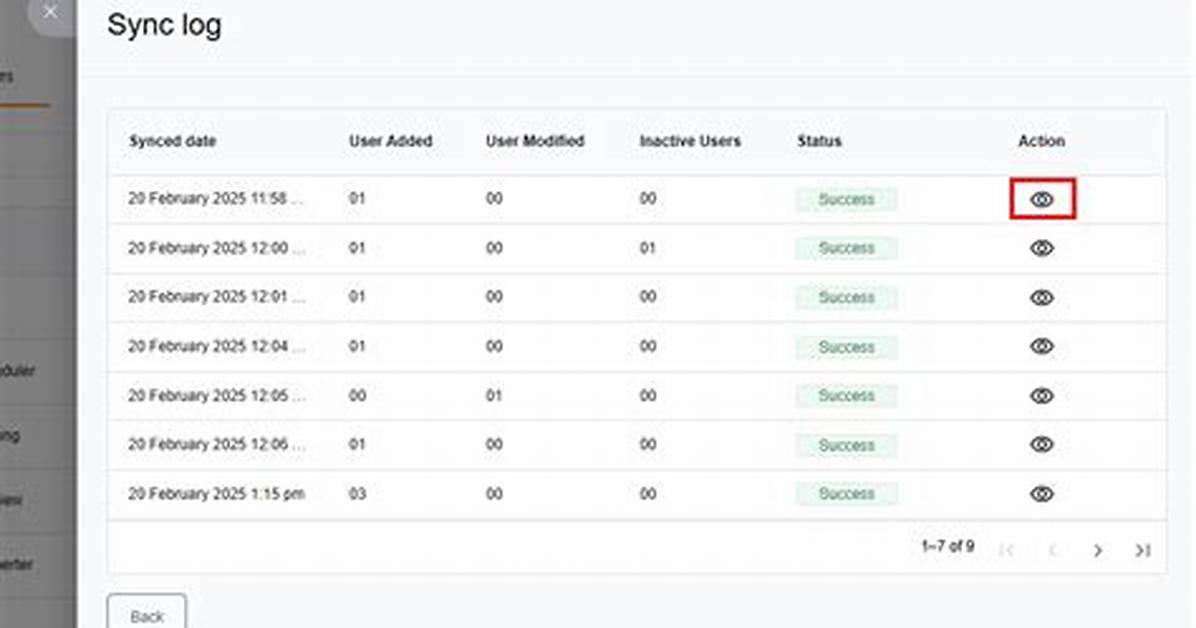Image resolution: width=1196 pixels, height=628 pixels.
Task: Click Success badge in the 12:01 row
Action: pos(847,298)
